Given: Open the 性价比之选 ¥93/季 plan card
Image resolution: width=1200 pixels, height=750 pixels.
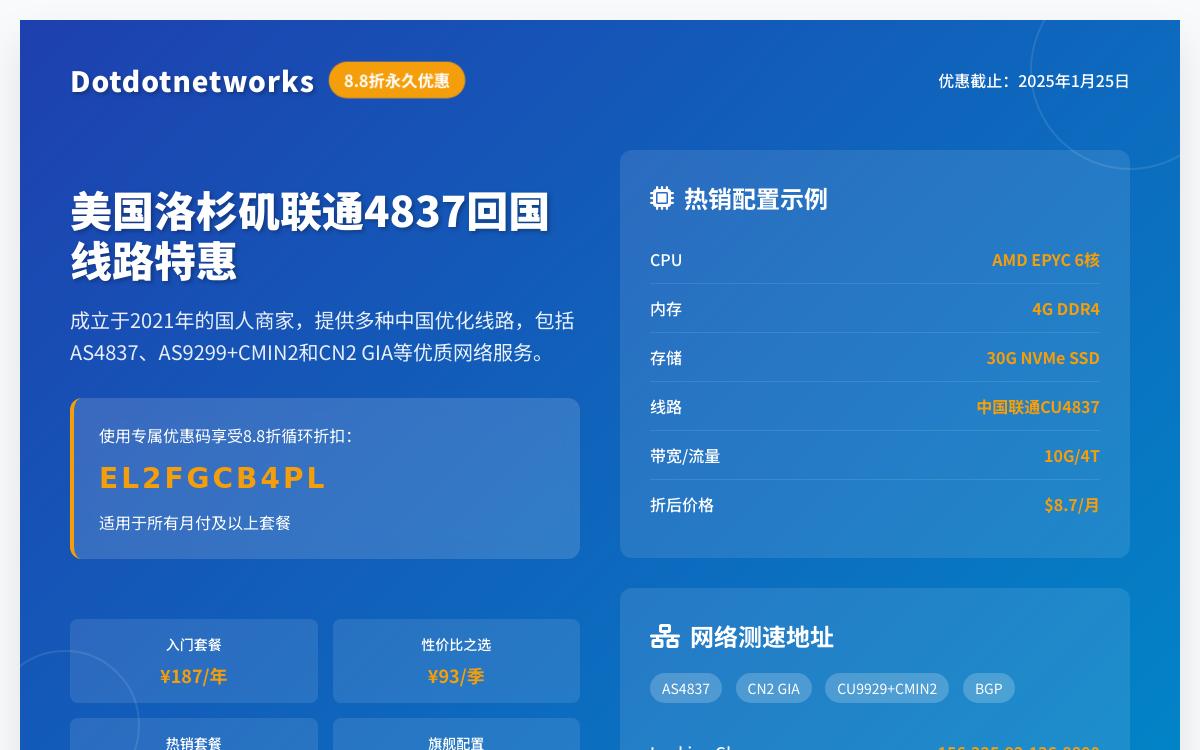Looking at the screenshot, I should [x=456, y=661].
